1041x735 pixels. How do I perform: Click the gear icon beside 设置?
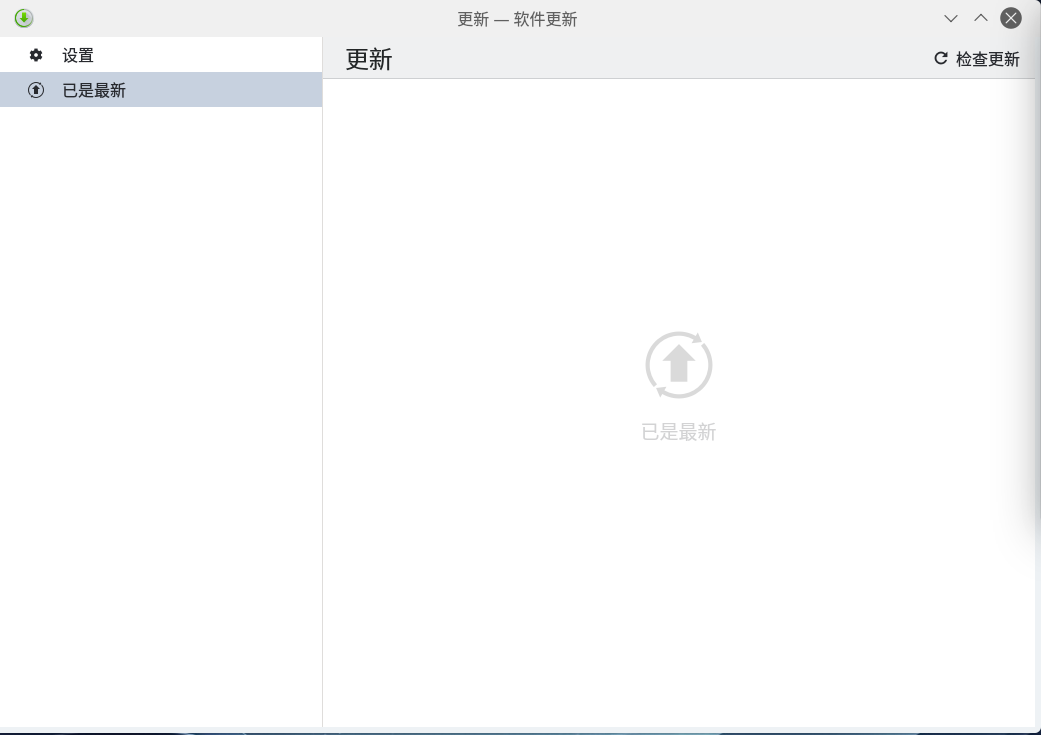(36, 56)
